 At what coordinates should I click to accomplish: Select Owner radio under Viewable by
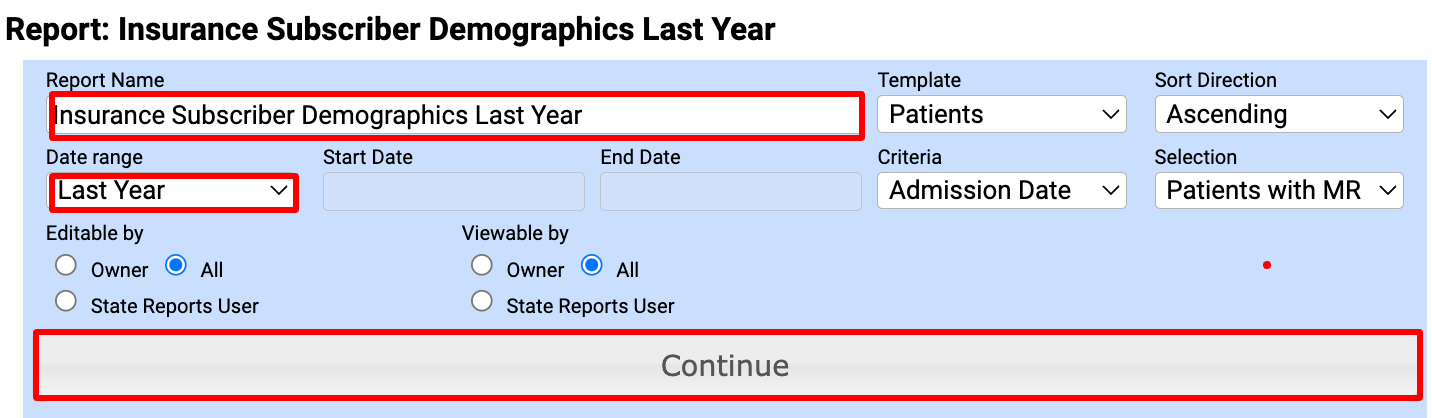click(x=482, y=266)
